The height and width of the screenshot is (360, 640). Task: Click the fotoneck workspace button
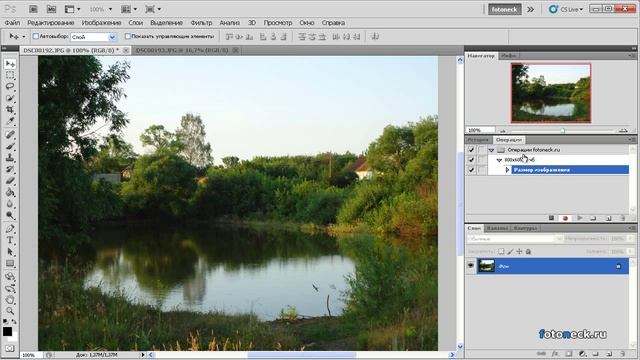click(x=504, y=9)
